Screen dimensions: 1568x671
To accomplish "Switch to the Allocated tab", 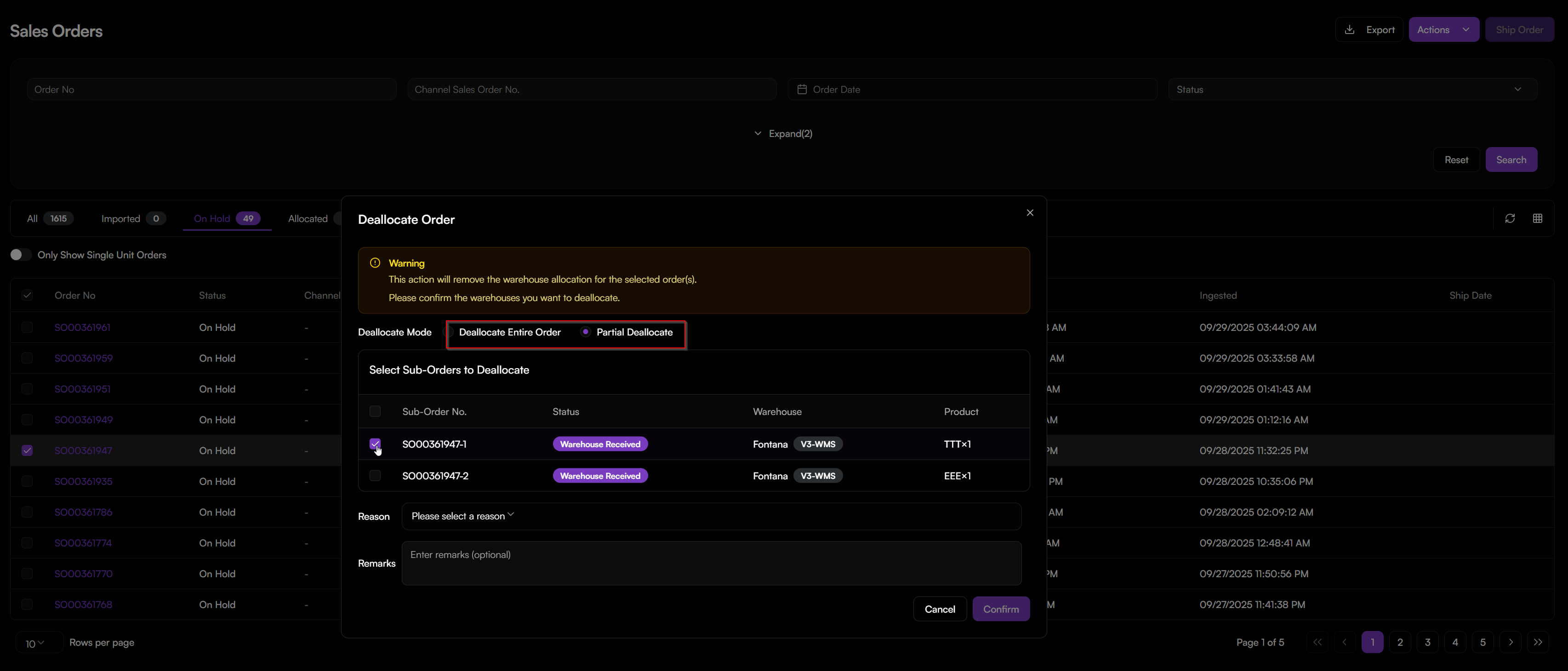I will (x=308, y=218).
